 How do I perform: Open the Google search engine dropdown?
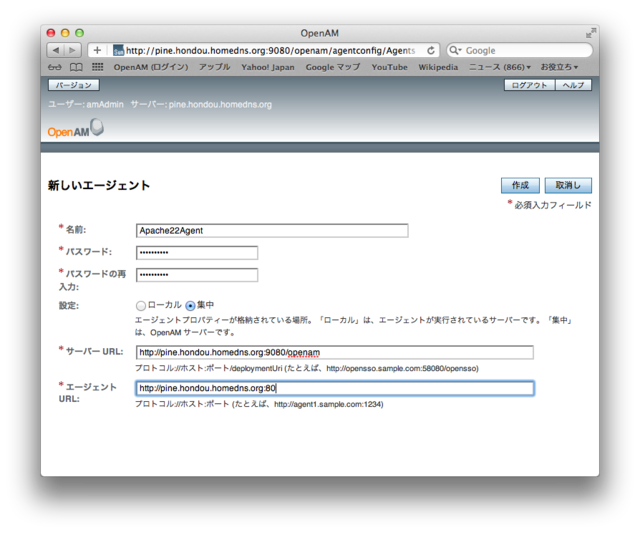point(456,50)
